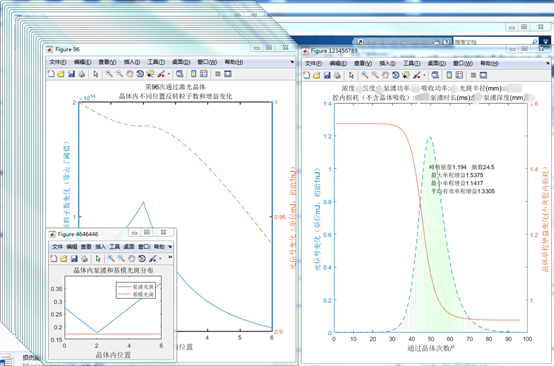Click the 搜索文档 search field

click(496, 42)
